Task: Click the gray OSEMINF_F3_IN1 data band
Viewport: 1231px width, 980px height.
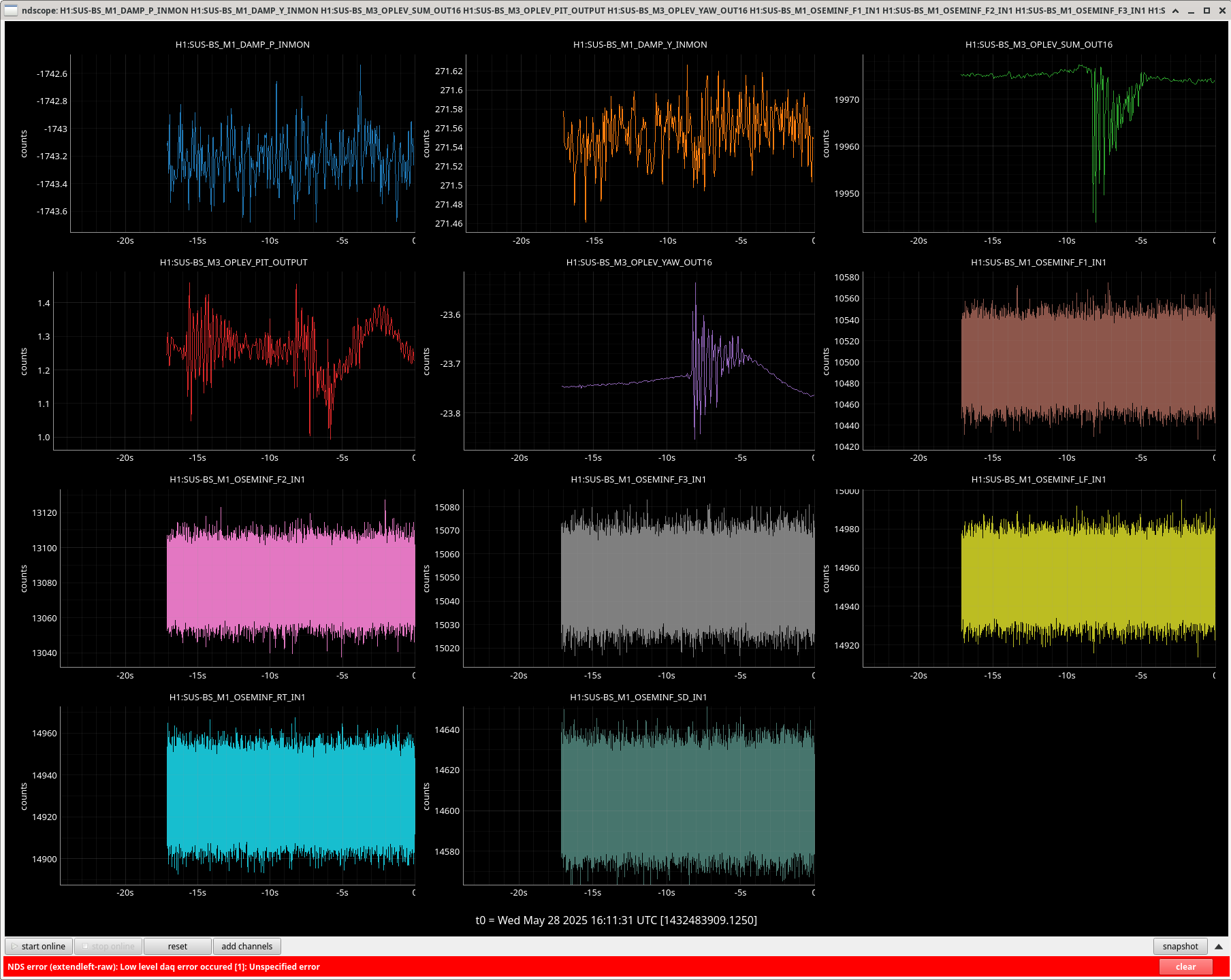Action: 688,578
